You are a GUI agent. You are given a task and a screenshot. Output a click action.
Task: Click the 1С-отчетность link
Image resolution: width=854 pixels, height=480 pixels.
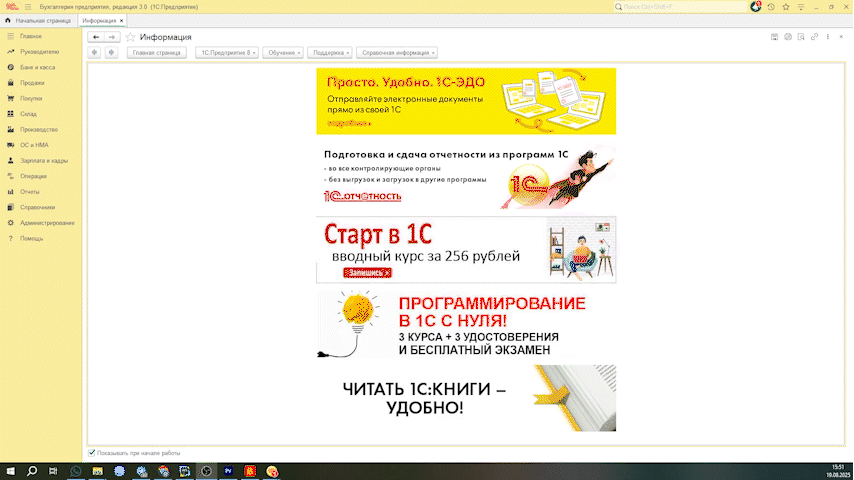coord(363,196)
